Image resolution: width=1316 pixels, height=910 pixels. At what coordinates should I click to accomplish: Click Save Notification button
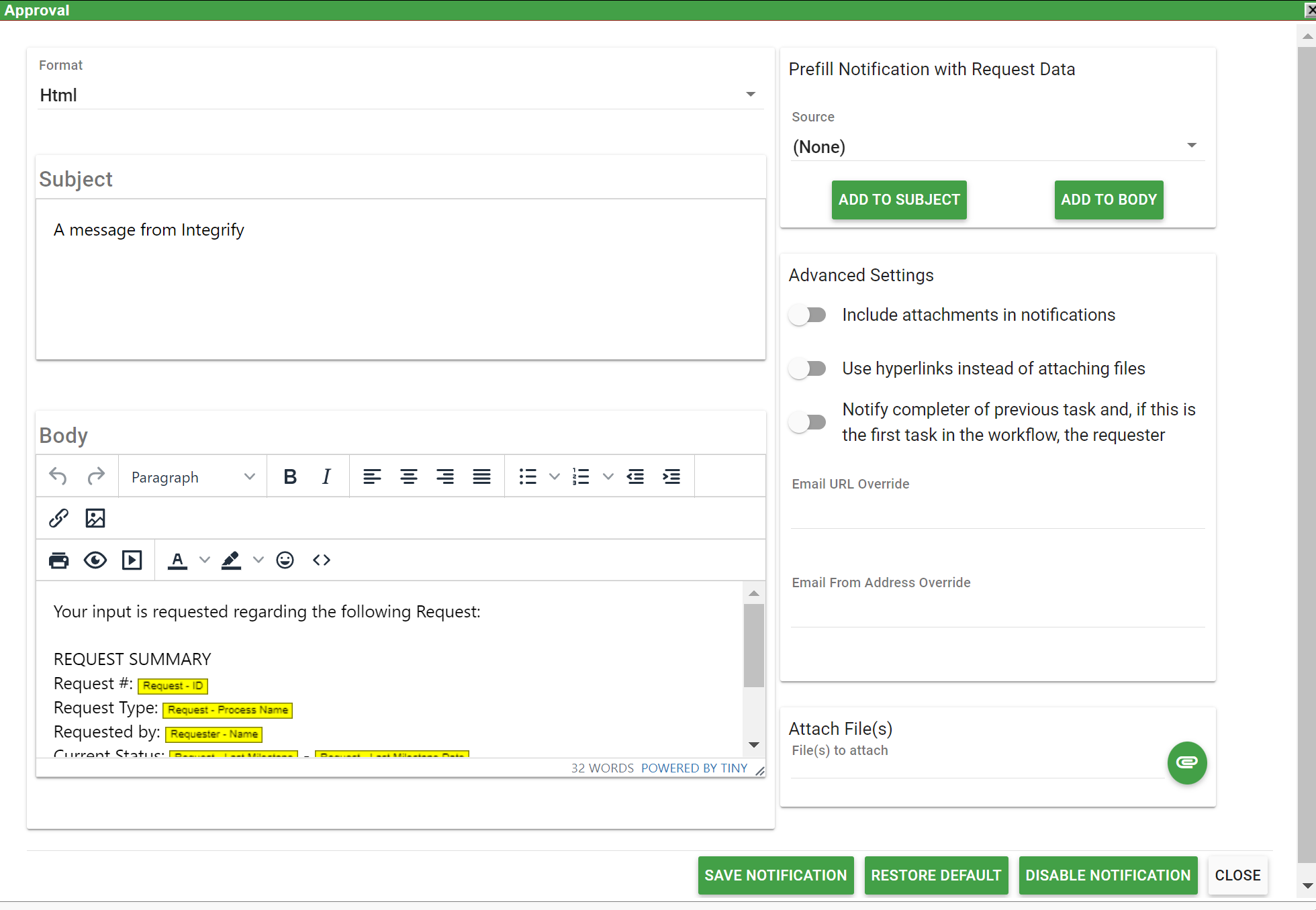pyautogui.click(x=775, y=875)
